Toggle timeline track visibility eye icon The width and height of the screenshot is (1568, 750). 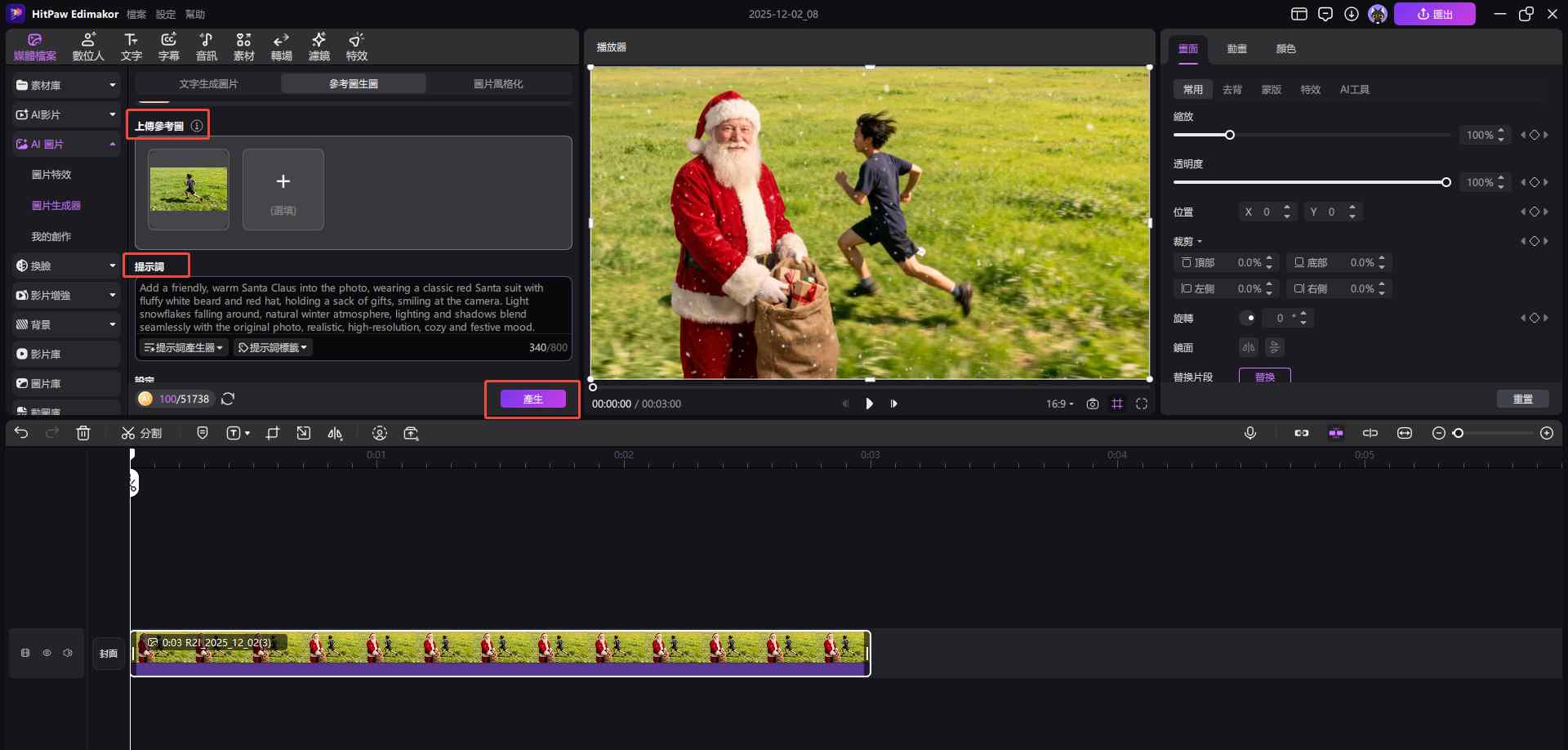pyautogui.click(x=47, y=653)
